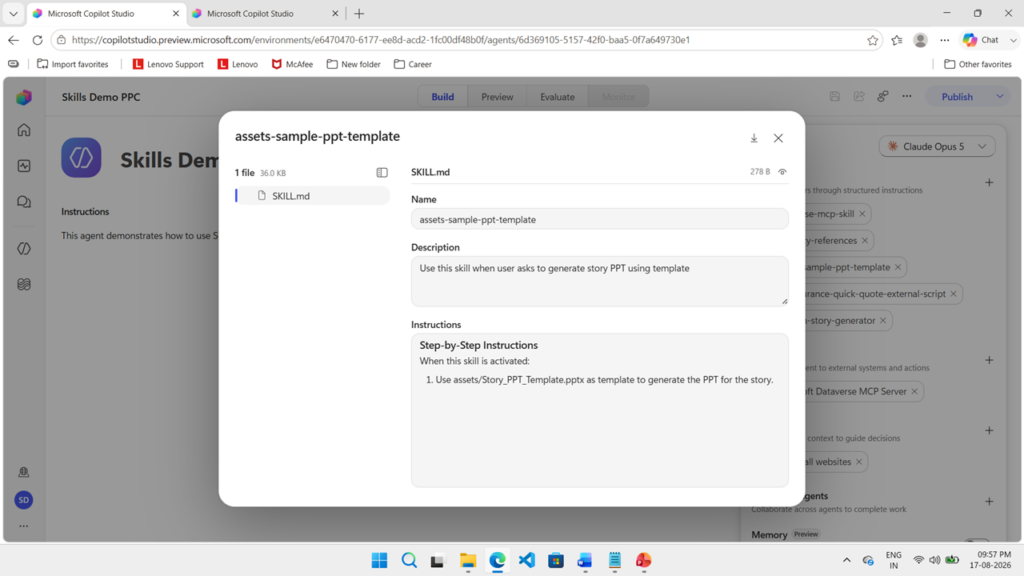Click Import favorites bookmark
This screenshot has height=576, width=1024.
72,64
